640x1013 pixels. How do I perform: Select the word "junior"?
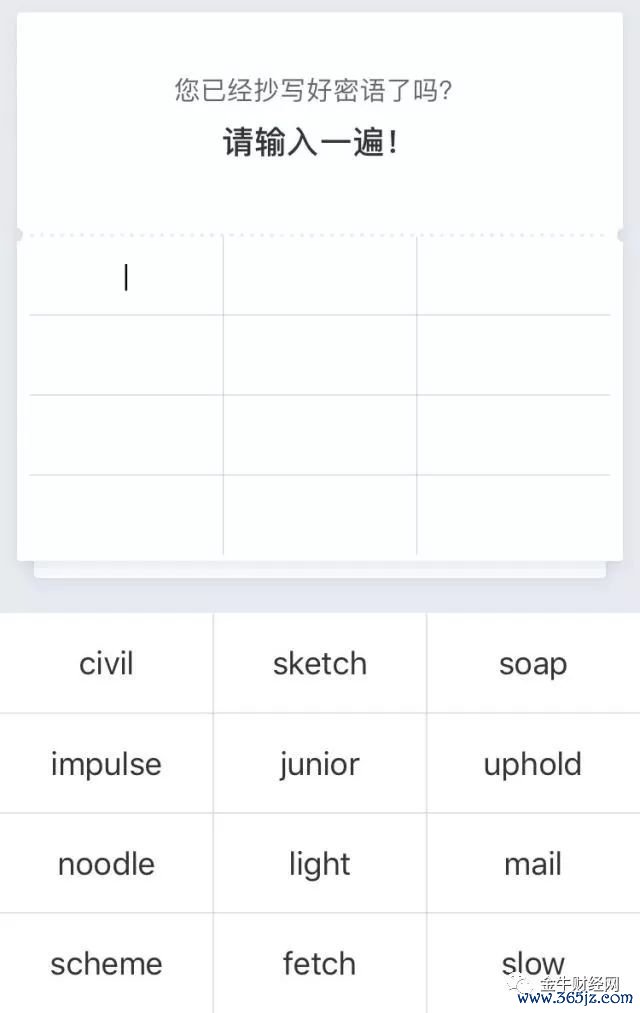[320, 763]
